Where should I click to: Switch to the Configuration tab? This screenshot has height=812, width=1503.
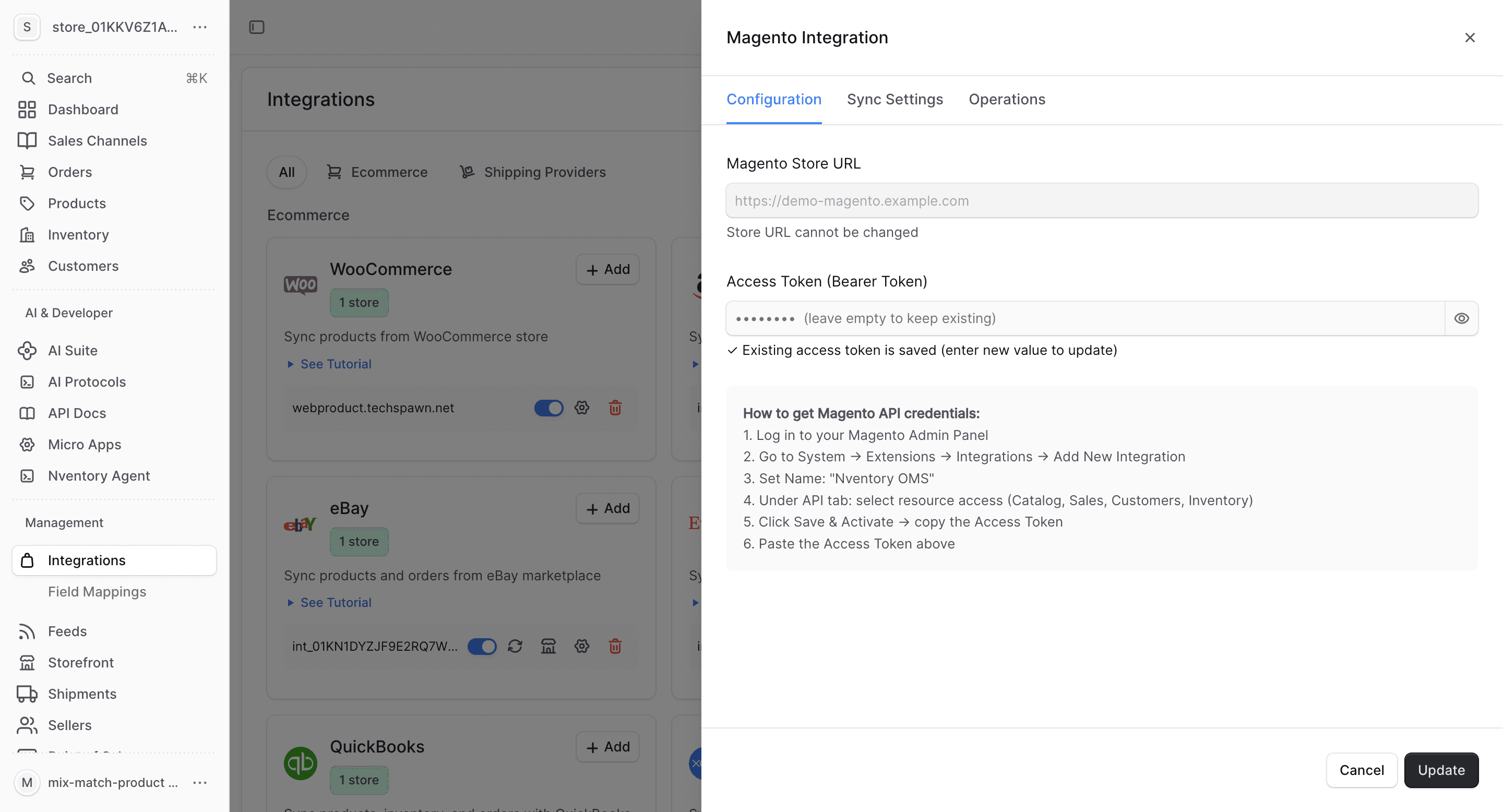[x=773, y=100]
